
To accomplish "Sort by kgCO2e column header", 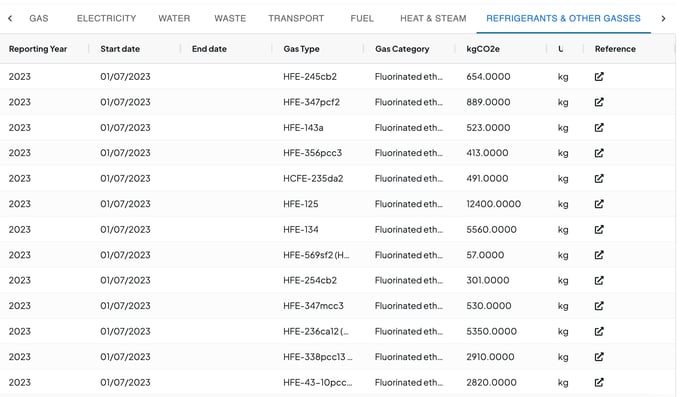I will [483, 49].
